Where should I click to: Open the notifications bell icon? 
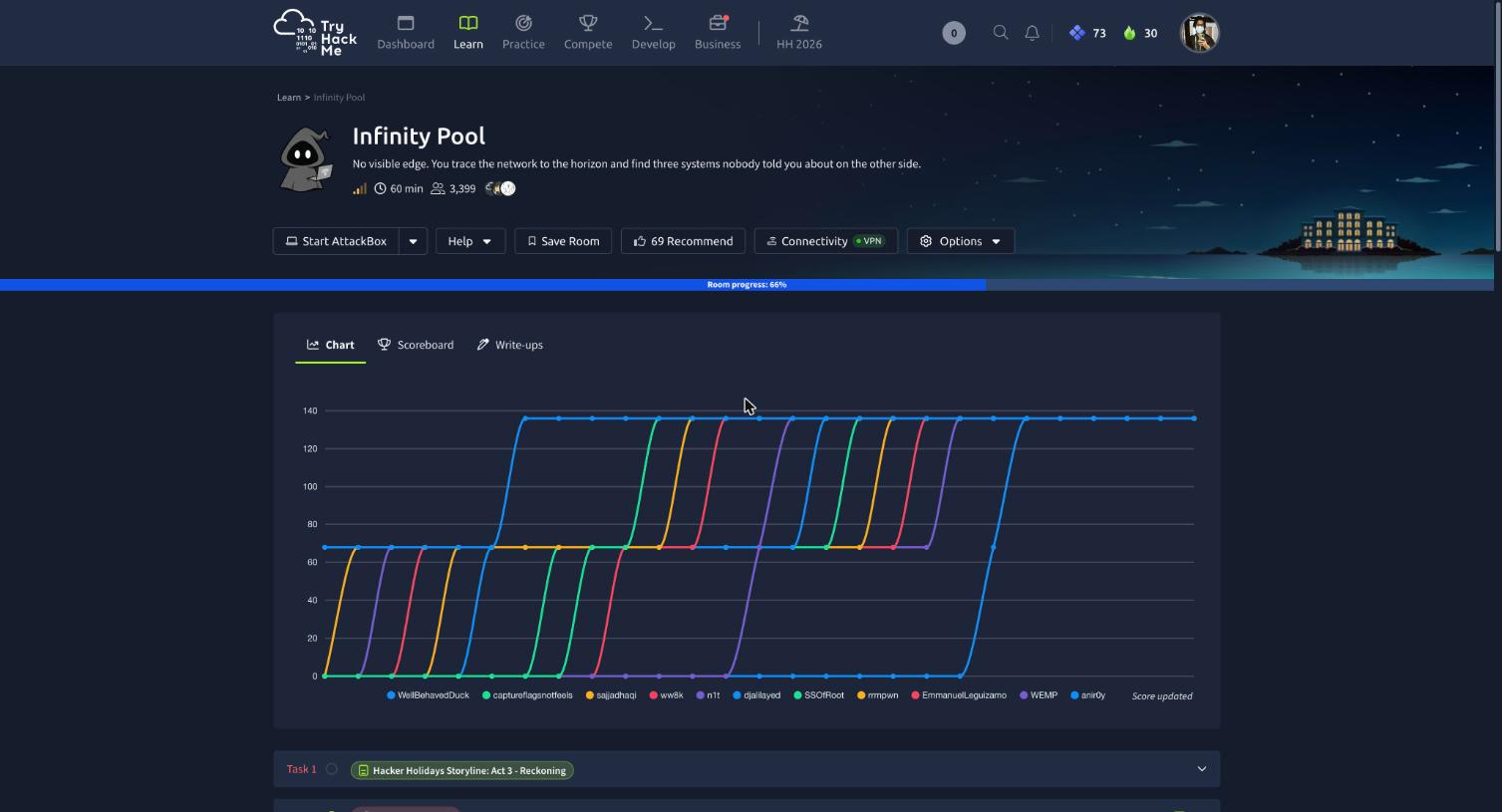pyautogui.click(x=1033, y=33)
